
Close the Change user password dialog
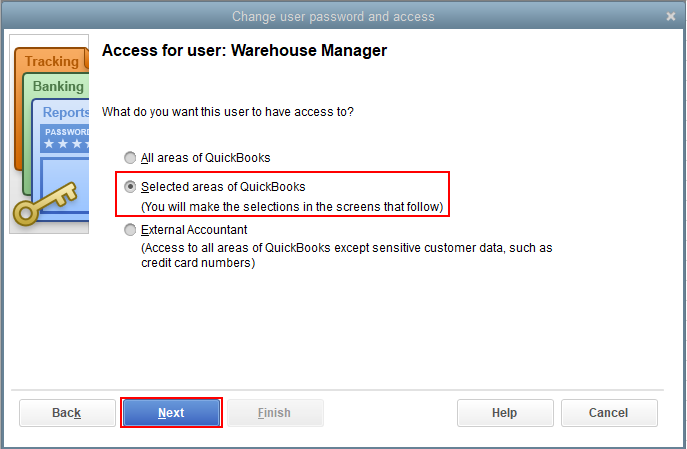[671, 16]
